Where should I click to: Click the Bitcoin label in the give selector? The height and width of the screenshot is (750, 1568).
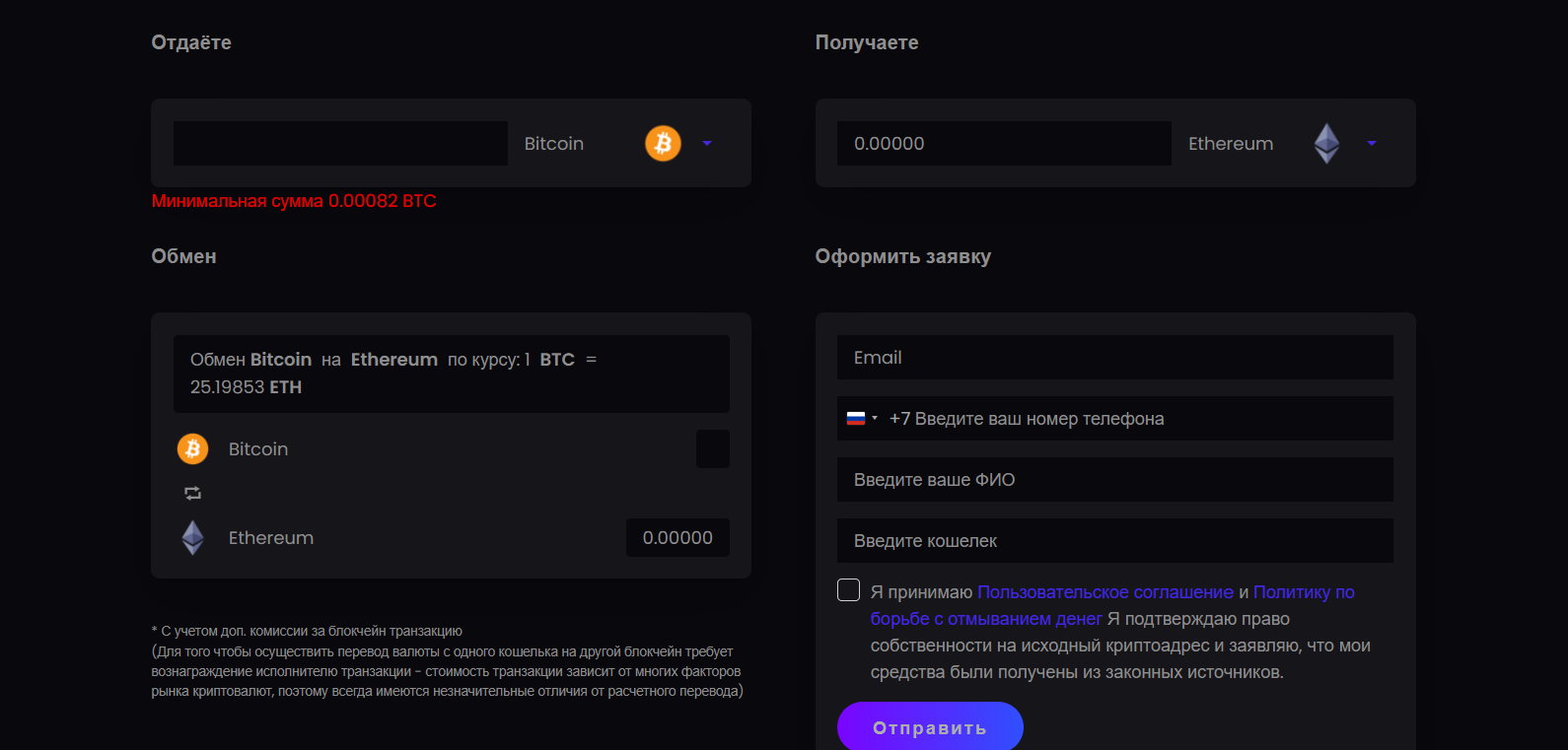pyautogui.click(x=554, y=144)
